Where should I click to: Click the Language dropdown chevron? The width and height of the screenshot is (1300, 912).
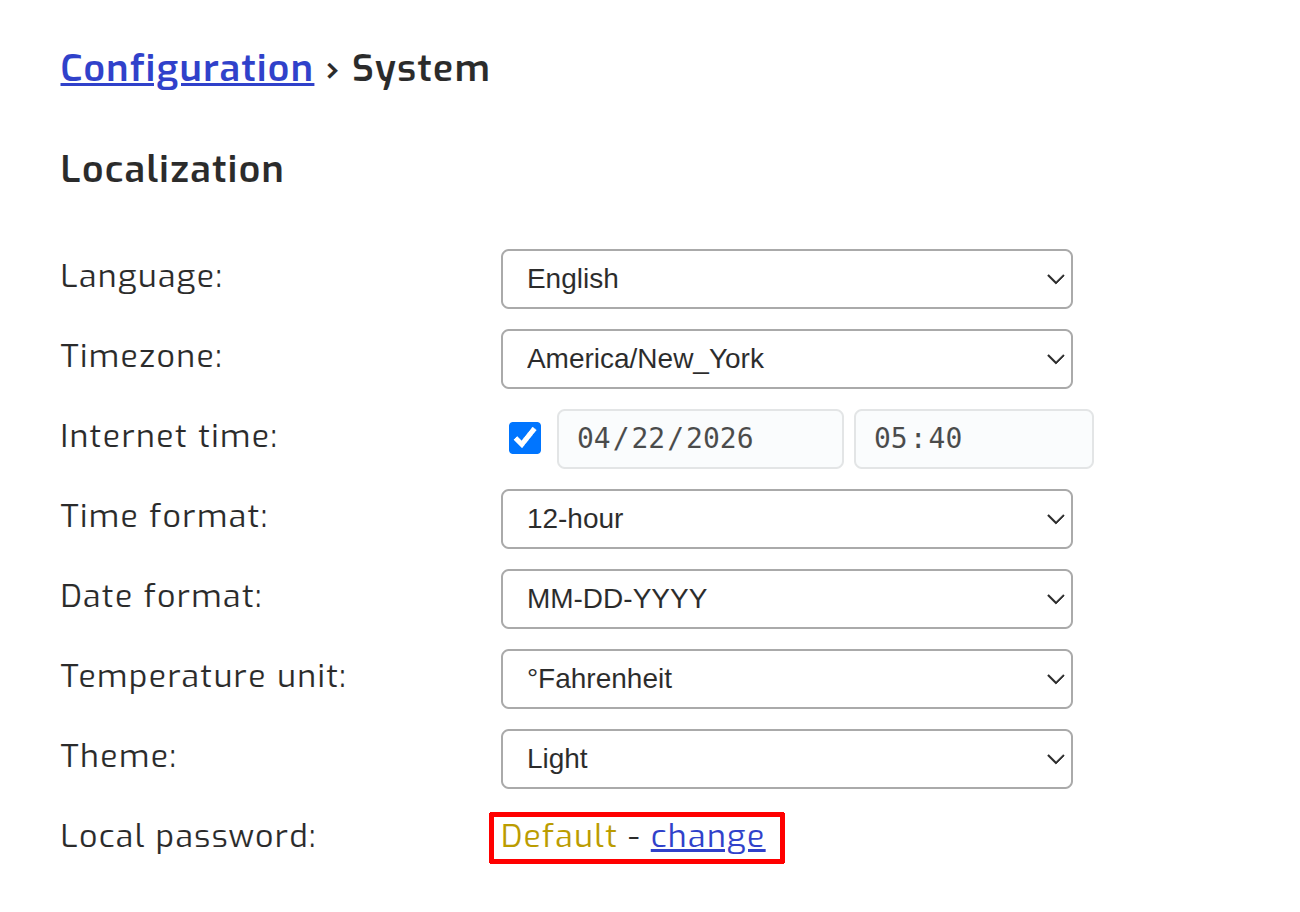1055,279
